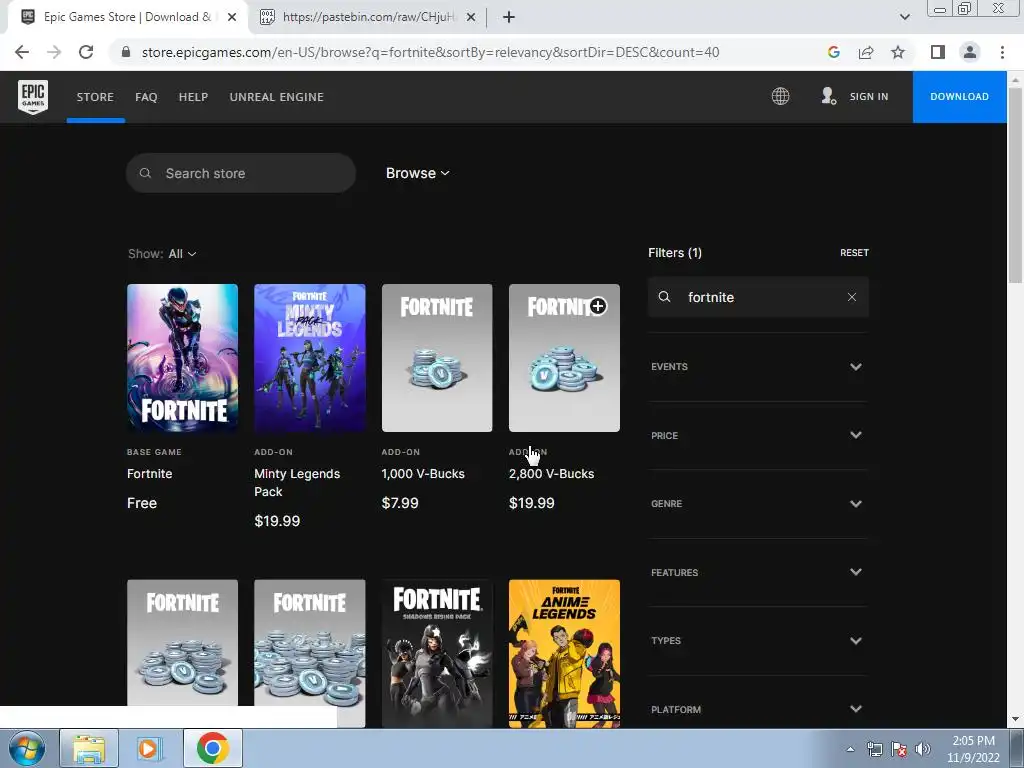This screenshot has width=1024, height=768.
Task: Launch the media player taskbar icon
Action: tap(150, 748)
